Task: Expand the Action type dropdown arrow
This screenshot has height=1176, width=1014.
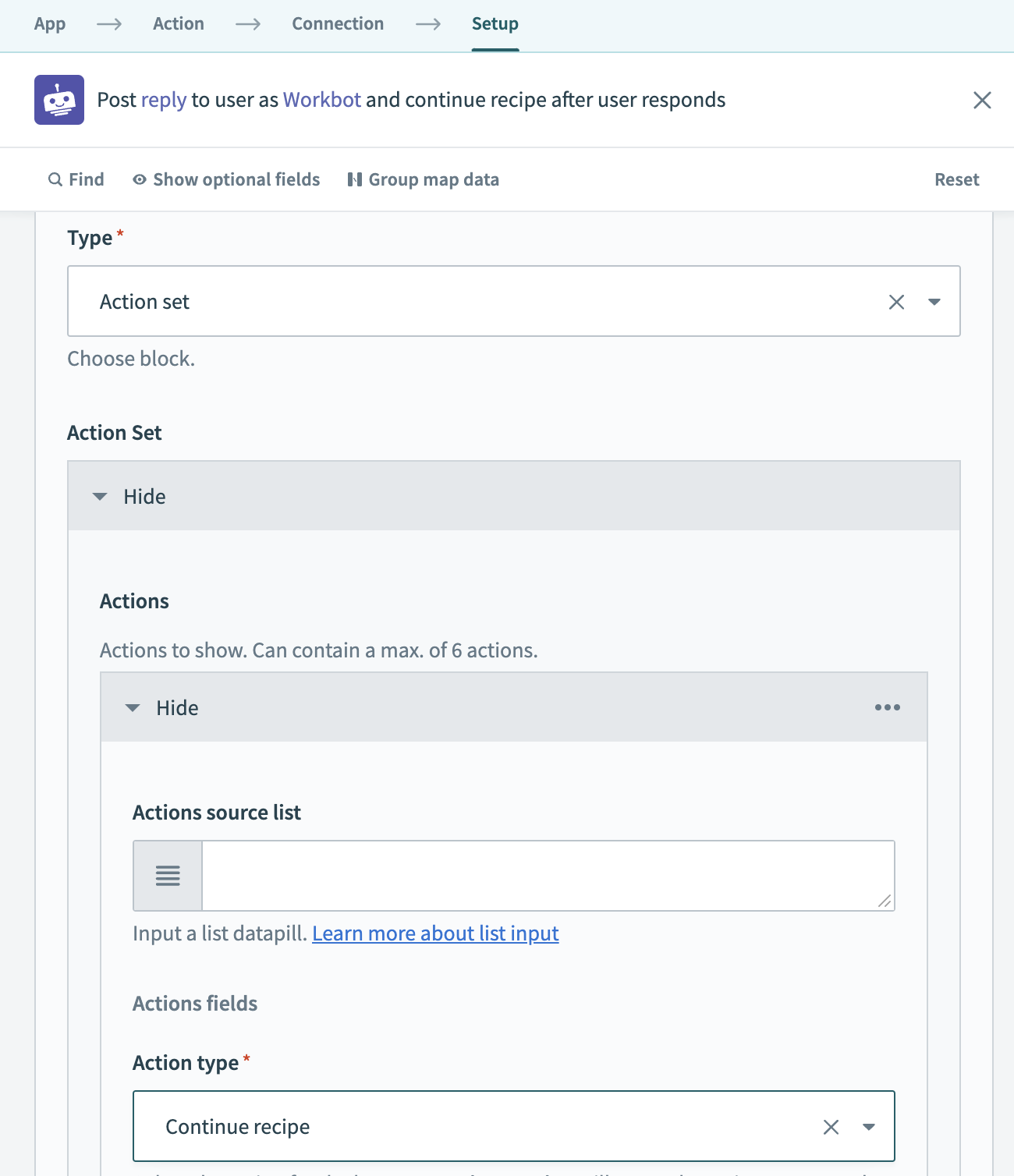Action: click(x=868, y=1127)
